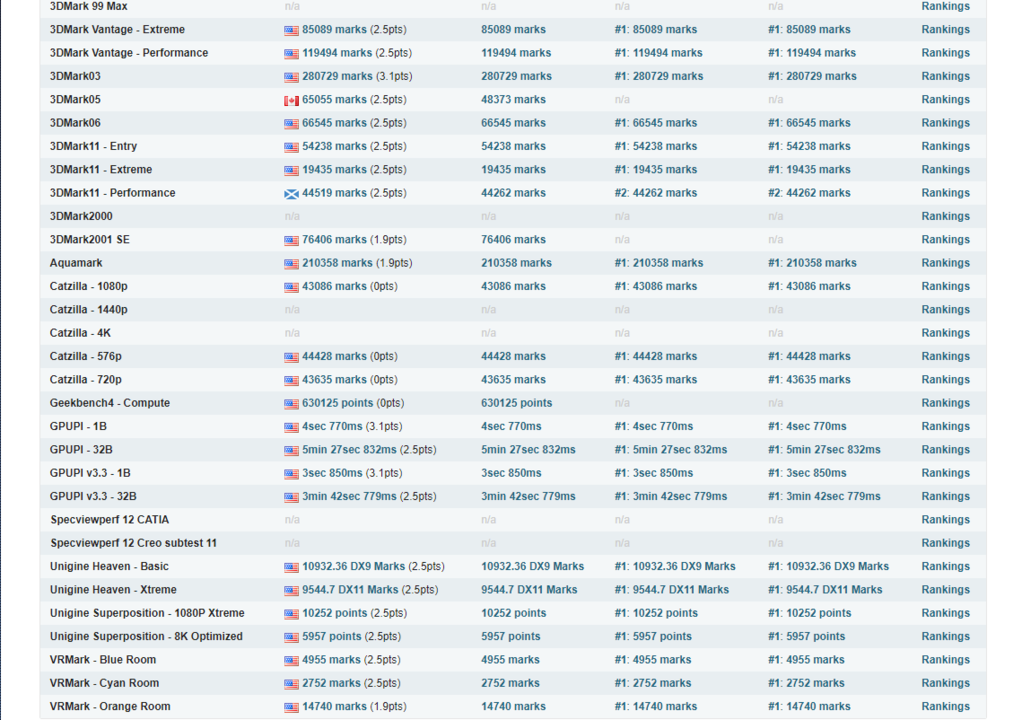Image resolution: width=1013 pixels, height=720 pixels.
Task: Open Rankings for 3DMark 99 Max
Action: pyautogui.click(x=945, y=7)
